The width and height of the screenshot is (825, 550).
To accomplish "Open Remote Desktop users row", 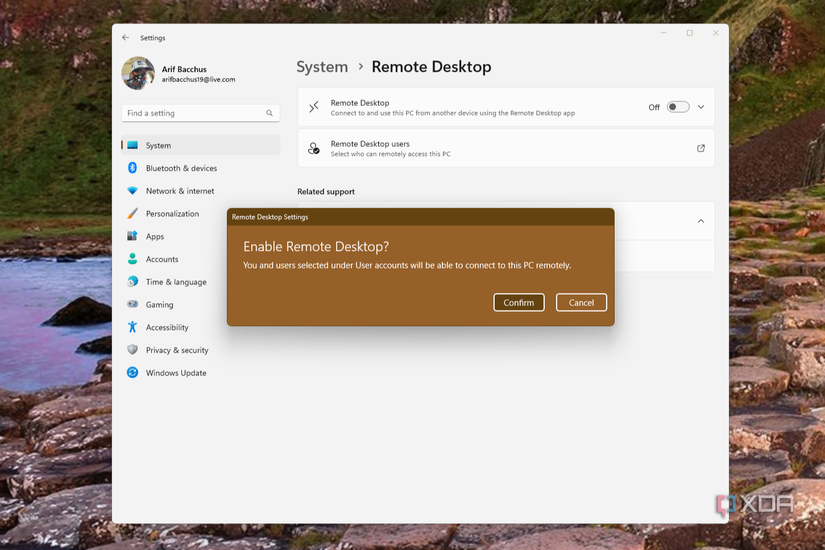I will pos(506,148).
